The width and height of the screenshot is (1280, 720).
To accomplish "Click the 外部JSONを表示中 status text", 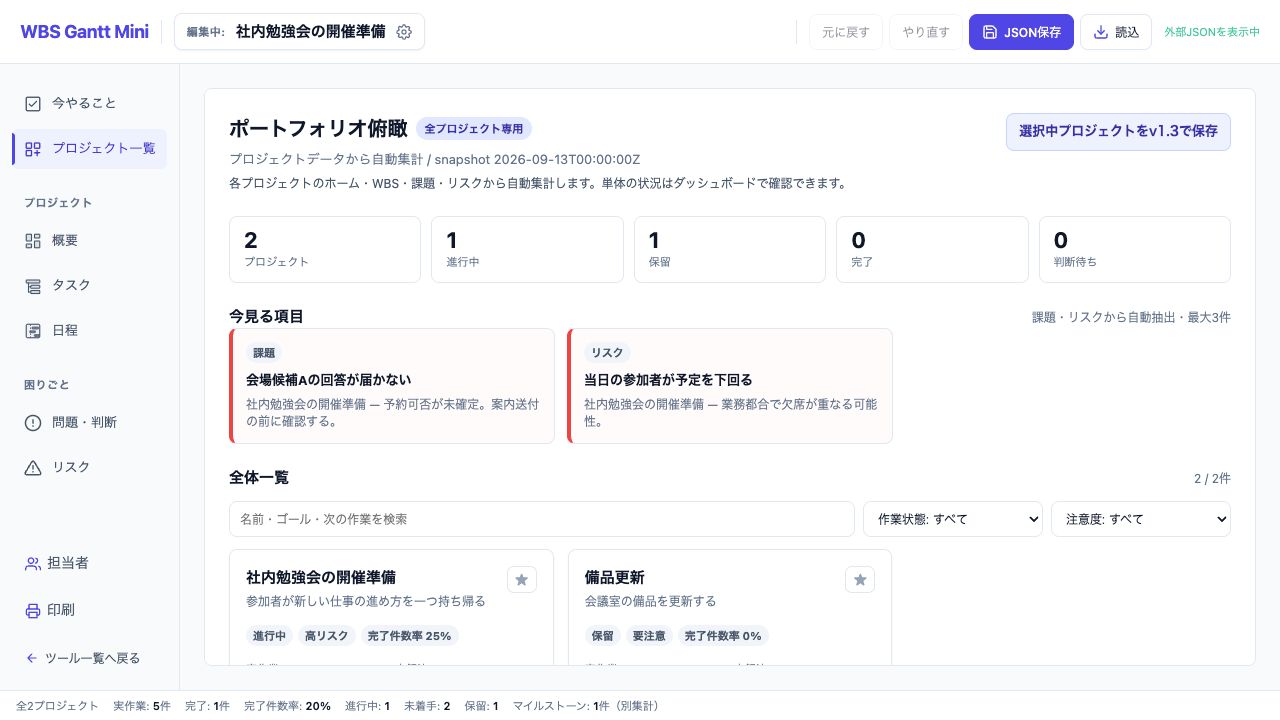I will coord(1212,32).
